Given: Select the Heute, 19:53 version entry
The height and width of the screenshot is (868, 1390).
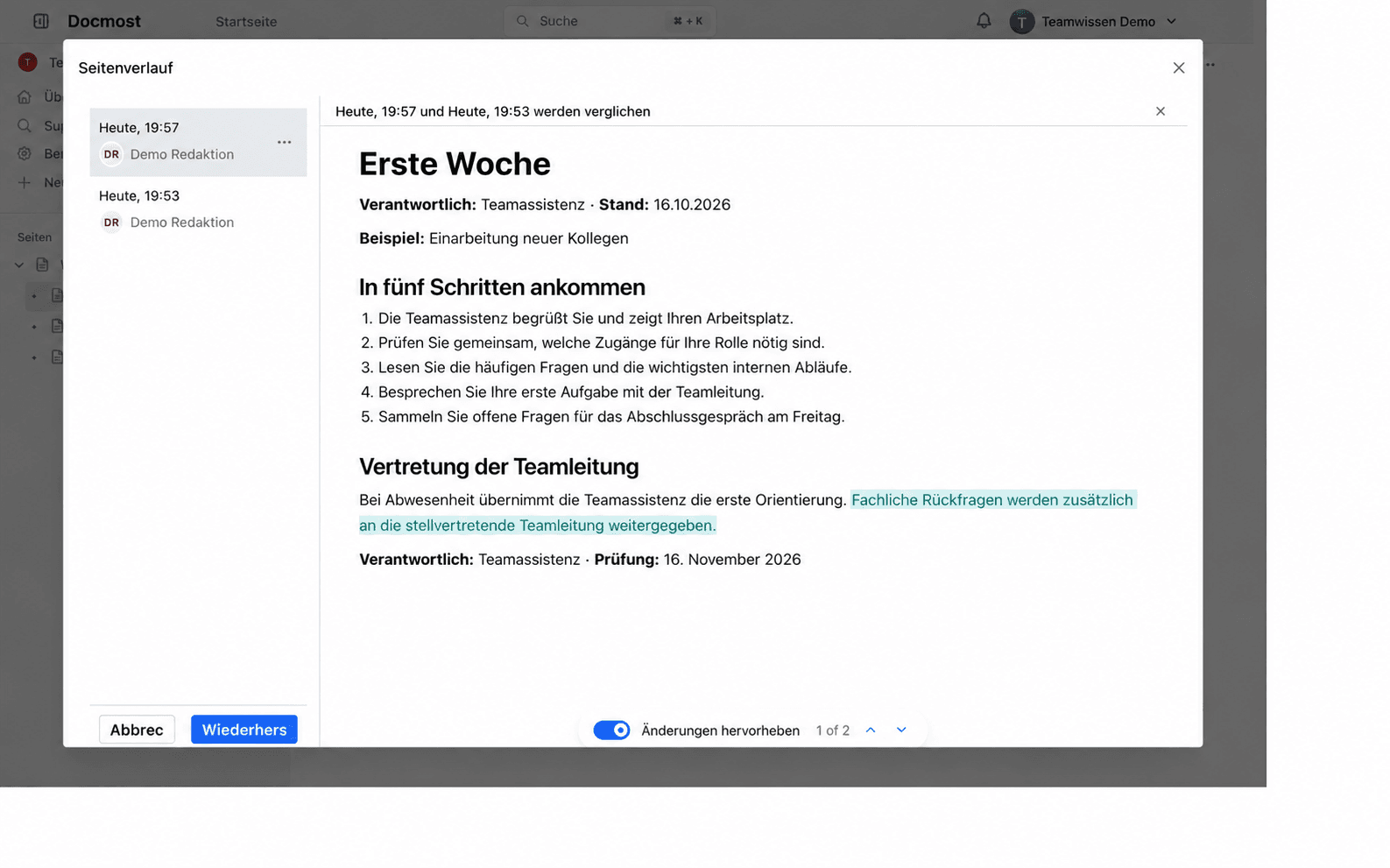Looking at the screenshot, I should pyautogui.click(x=198, y=209).
